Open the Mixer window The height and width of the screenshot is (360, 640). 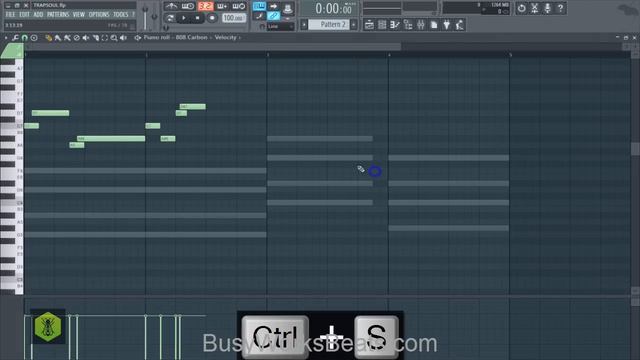pos(421,25)
